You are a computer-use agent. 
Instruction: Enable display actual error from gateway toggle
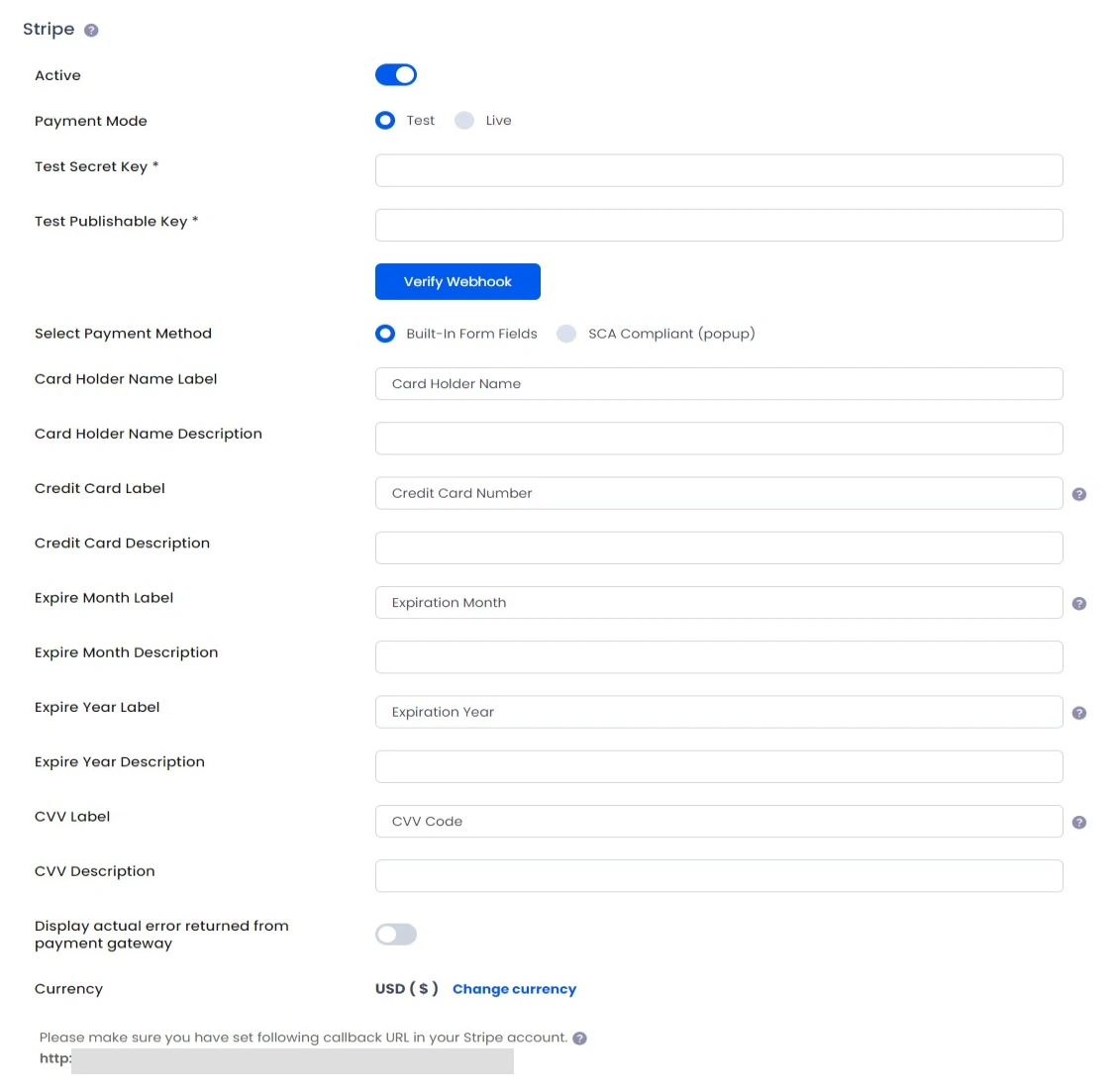(x=396, y=935)
